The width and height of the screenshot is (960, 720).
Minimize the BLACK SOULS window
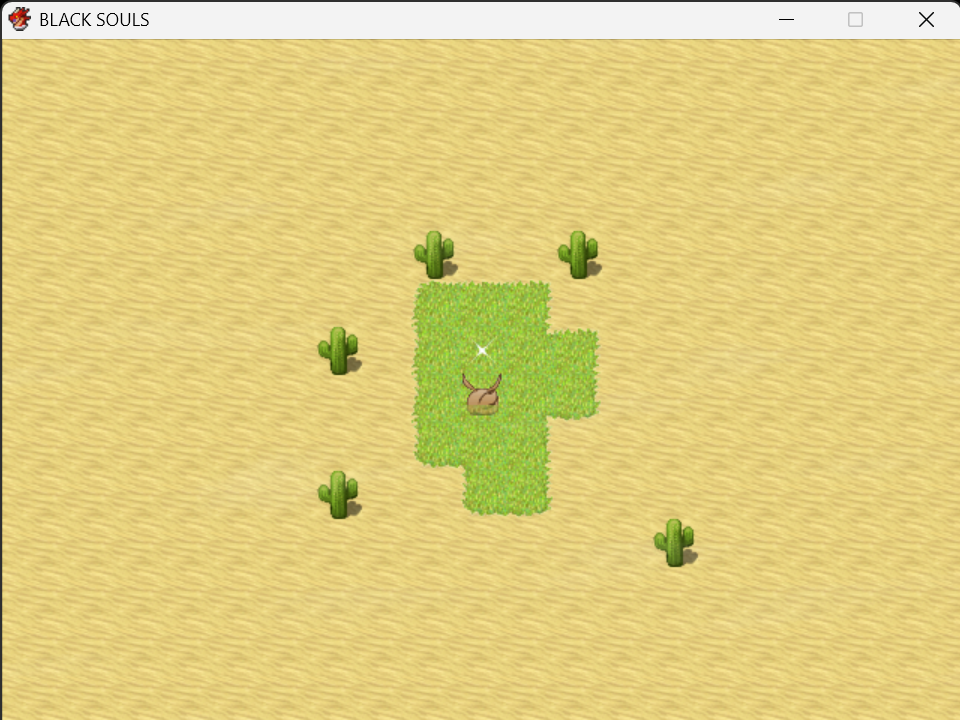[786, 20]
